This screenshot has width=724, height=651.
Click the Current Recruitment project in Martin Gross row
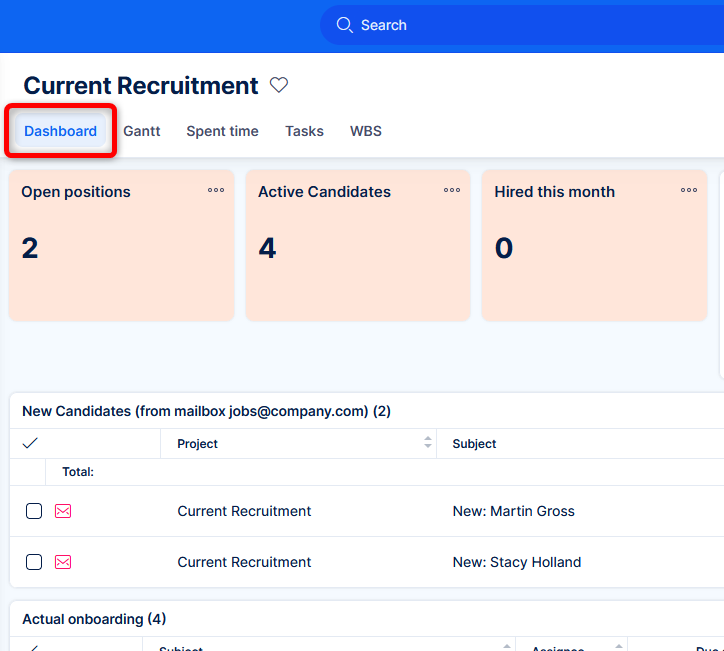(244, 511)
